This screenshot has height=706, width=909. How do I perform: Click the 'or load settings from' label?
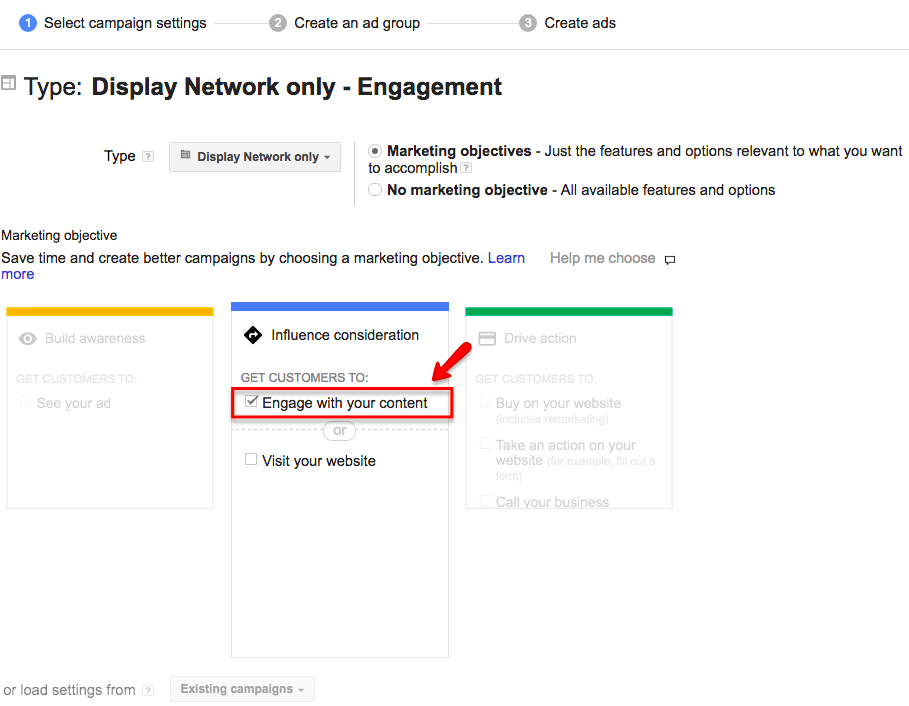pyautogui.click(x=69, y=690)
